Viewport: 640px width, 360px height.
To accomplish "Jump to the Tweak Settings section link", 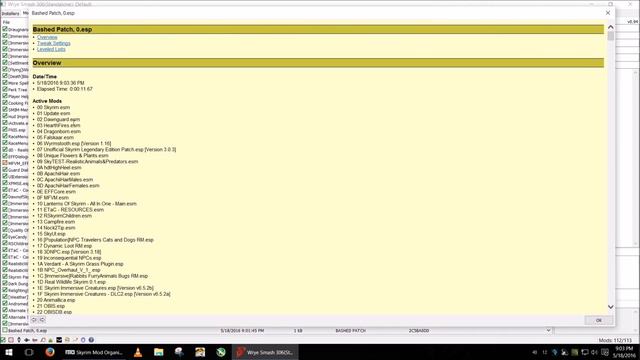I will pyautogui.click(x=53, y=43).
